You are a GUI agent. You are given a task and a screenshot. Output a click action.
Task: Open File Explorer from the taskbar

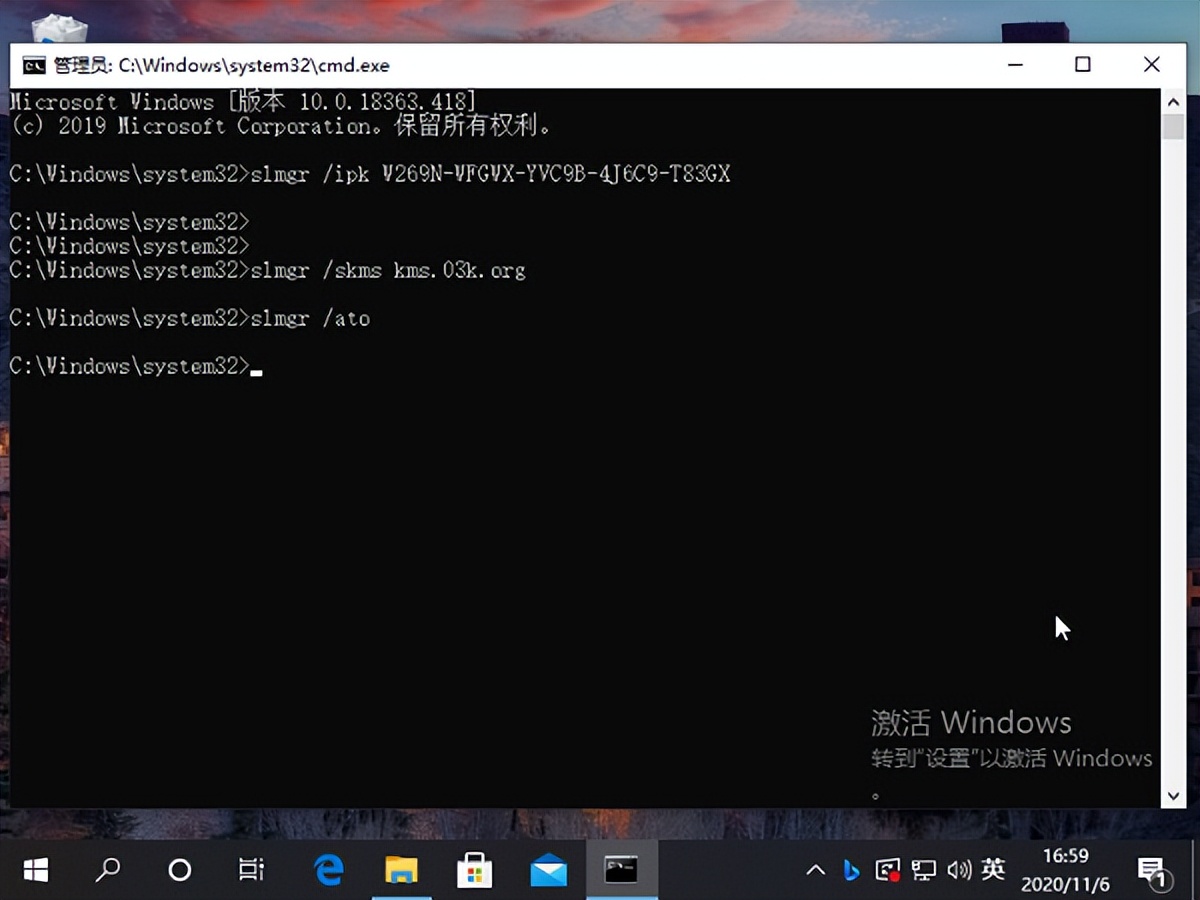tap(402, 870)
